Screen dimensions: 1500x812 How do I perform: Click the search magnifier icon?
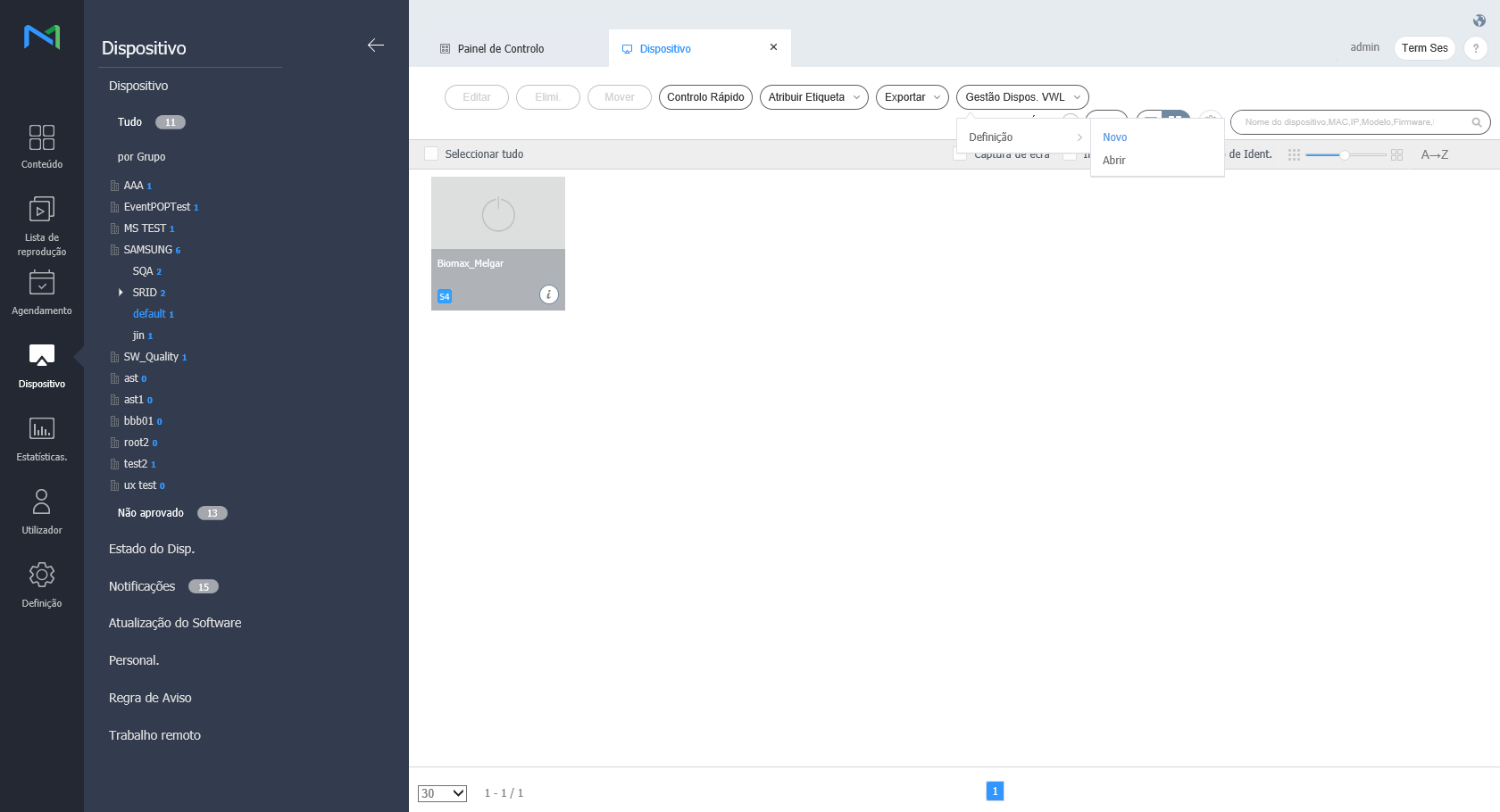pyautogui.click(x=1477, y=122)
